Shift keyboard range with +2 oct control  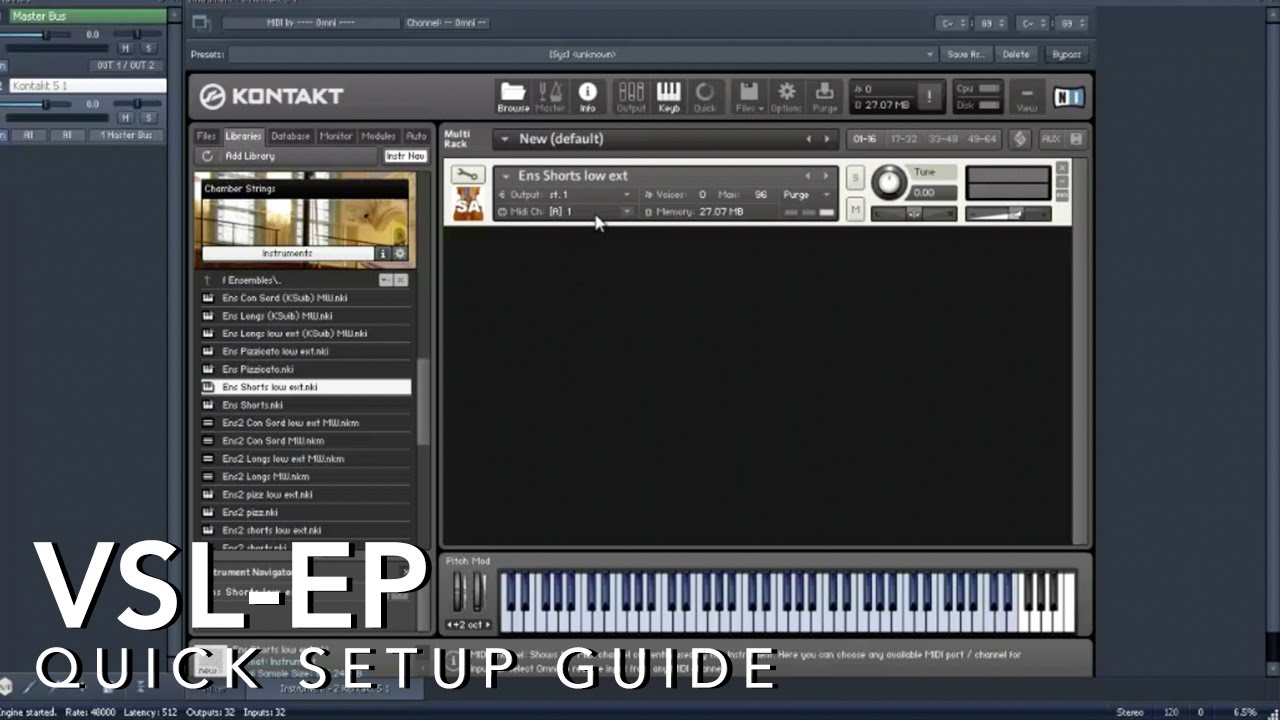pyautogui.click(x=468, y=625)
